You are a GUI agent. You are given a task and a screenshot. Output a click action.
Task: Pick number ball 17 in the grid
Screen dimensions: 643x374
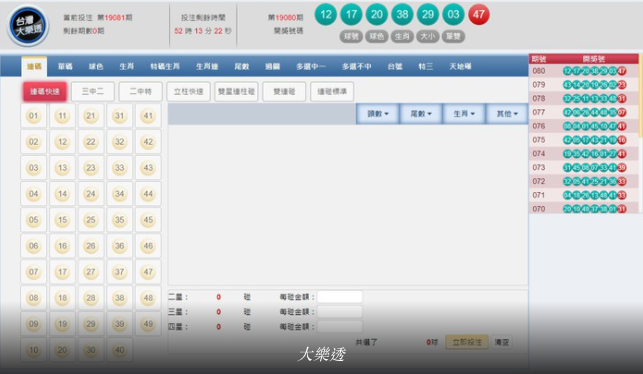pyautogui.click(x=62, y=272)
